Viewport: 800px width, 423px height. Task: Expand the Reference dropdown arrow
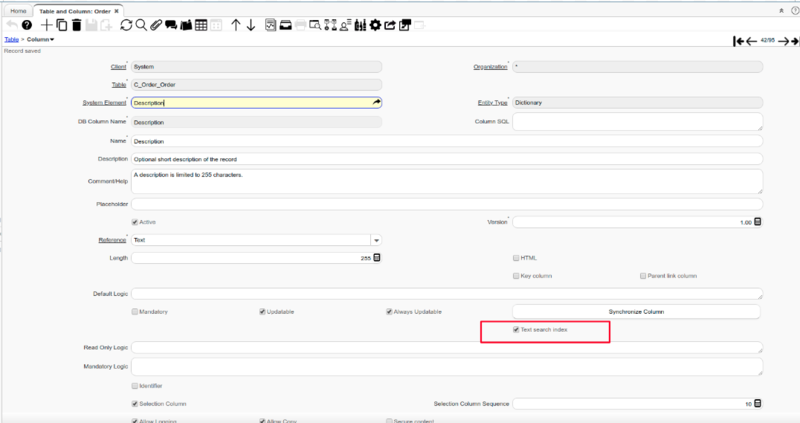tap(376, 240)
